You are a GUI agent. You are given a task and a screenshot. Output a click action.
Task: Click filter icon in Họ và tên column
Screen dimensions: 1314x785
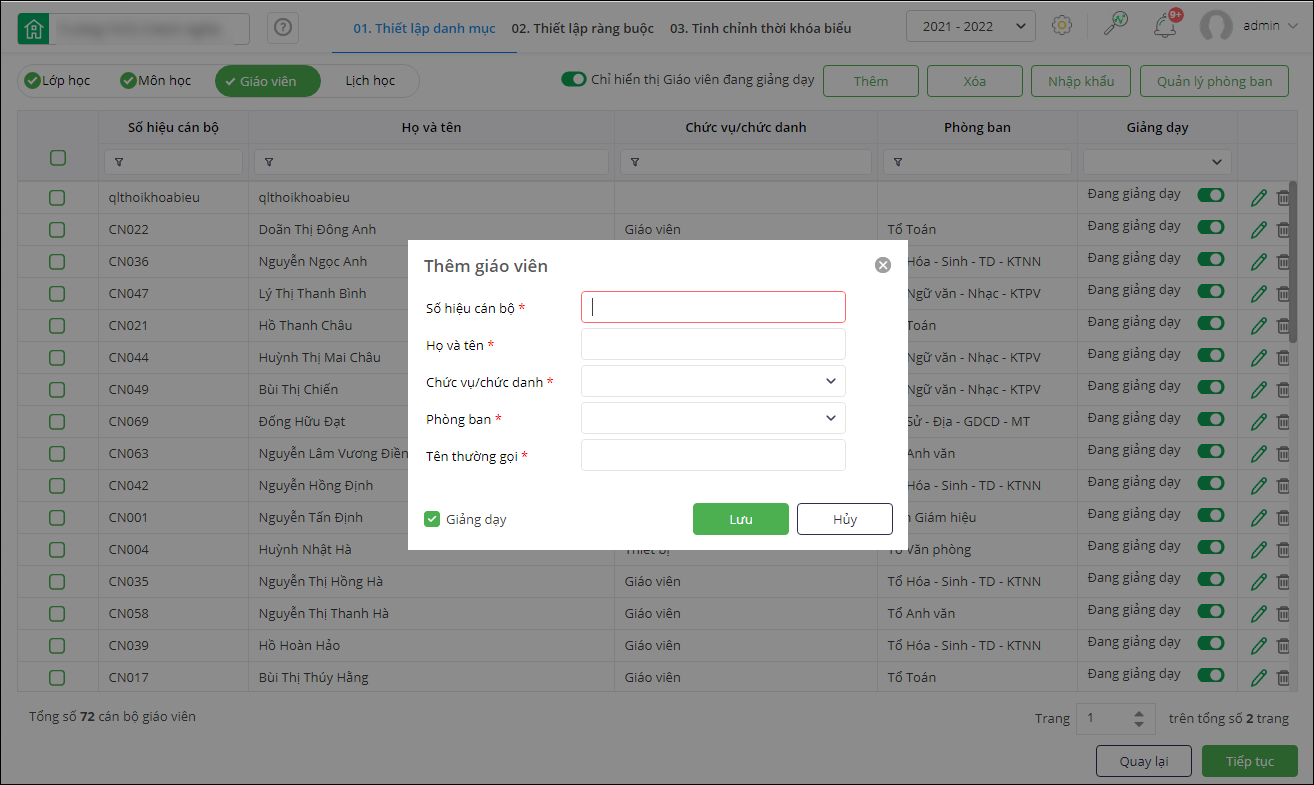269,162
